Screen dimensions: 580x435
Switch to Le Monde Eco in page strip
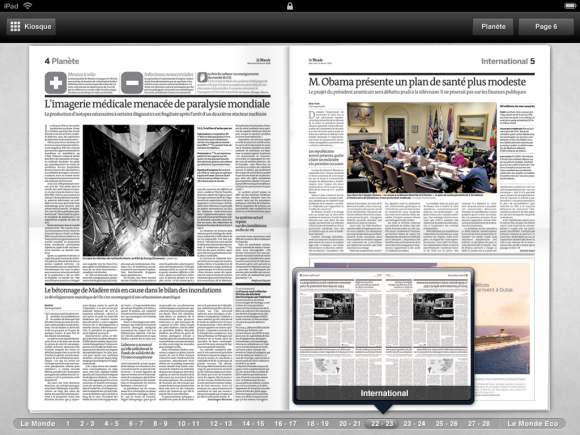[532, 424]
